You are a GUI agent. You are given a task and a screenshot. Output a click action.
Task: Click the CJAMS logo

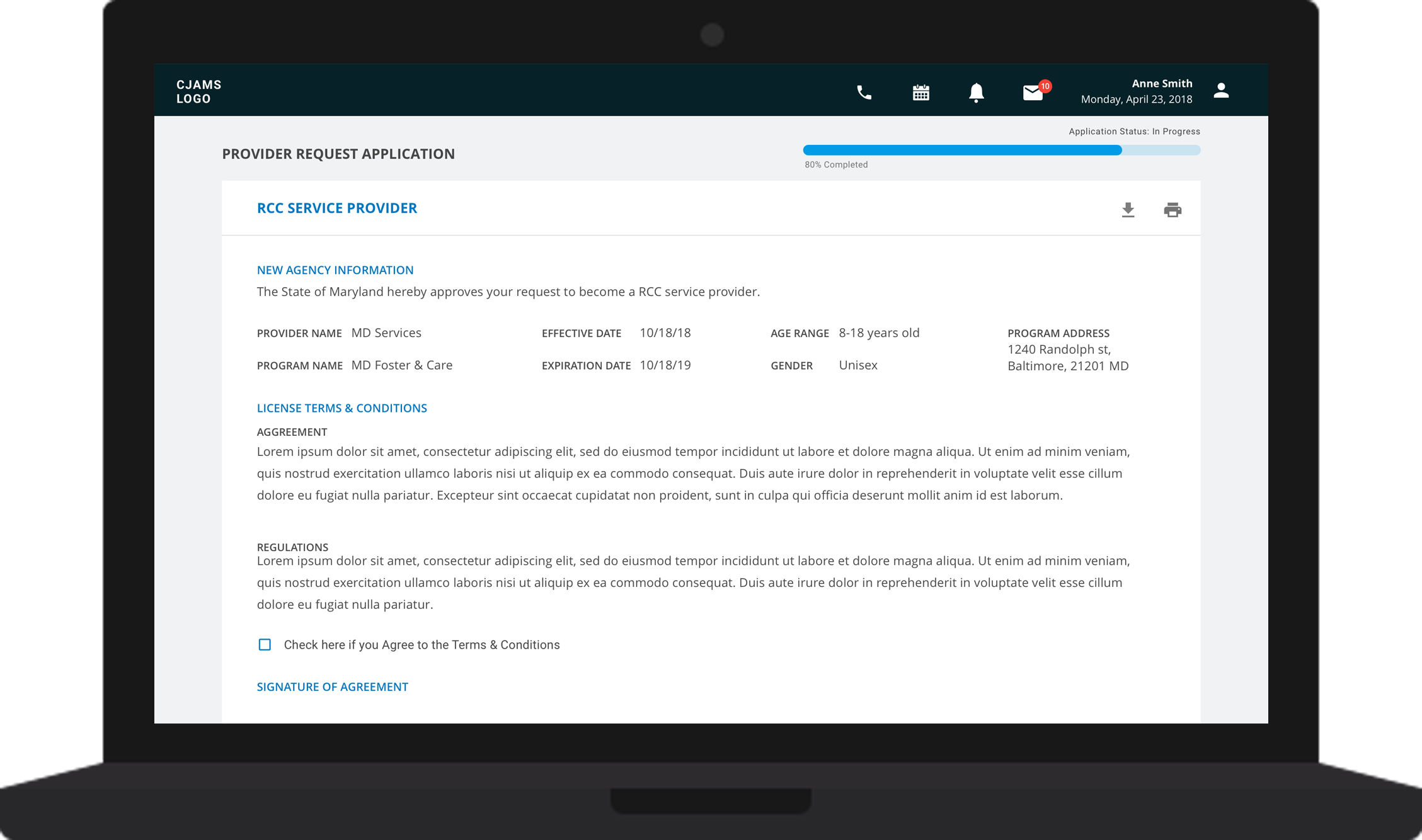pyautogui.click(x=198, y=91)
